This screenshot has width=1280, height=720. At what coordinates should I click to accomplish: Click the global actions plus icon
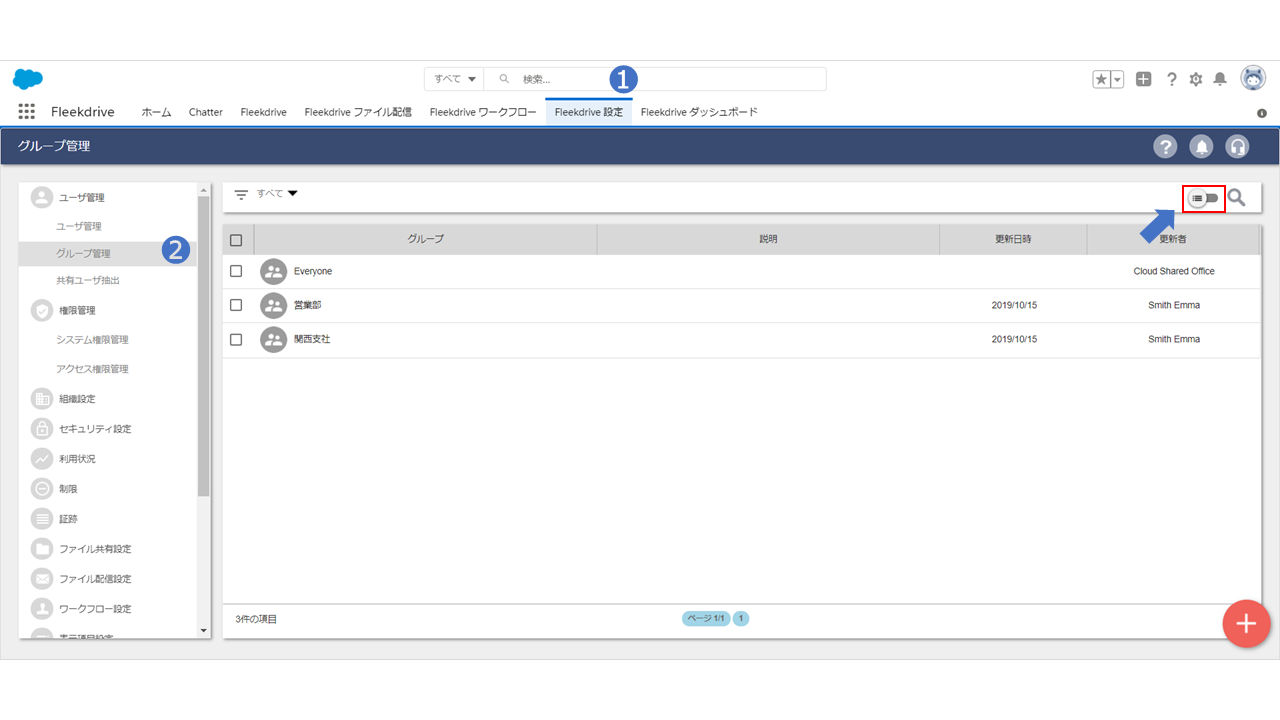pos(1144,79)
